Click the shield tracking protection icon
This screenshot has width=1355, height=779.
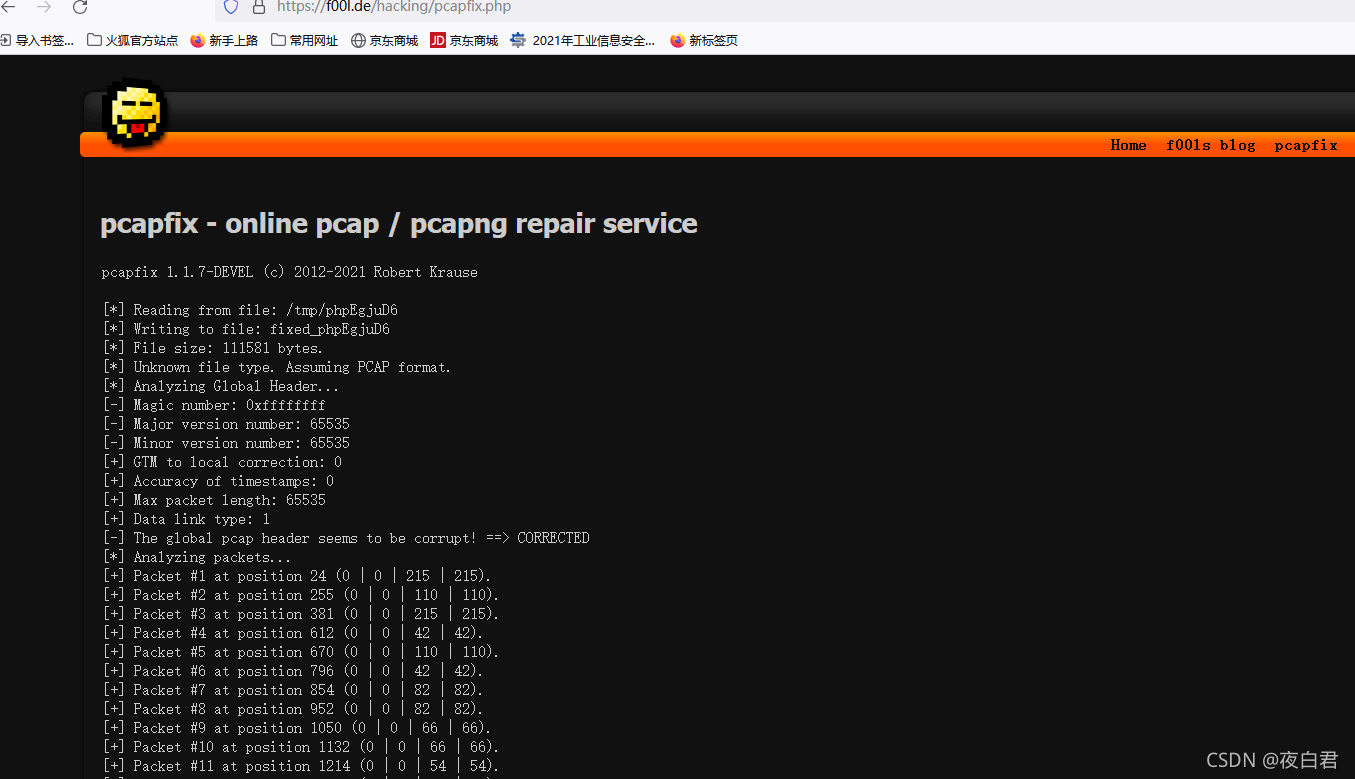pos(231,7)
